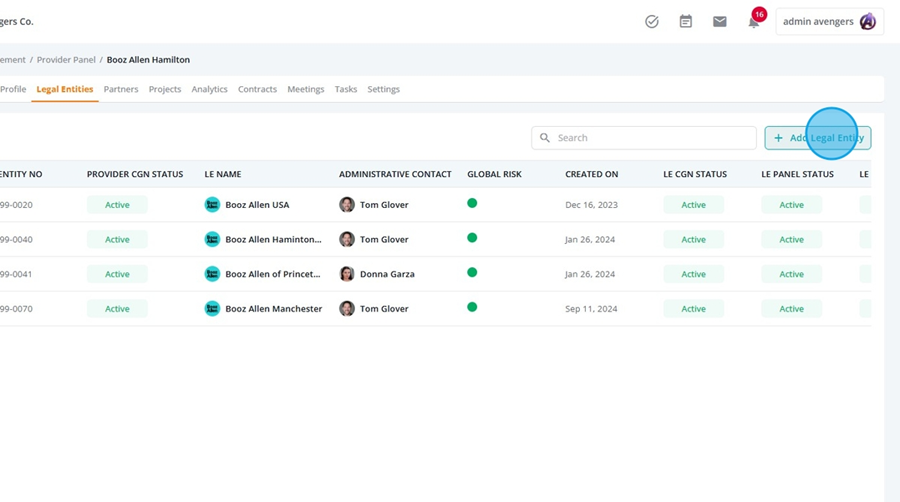The width and height of the screenshot is (900, 502).
Task: Click the Add Legal Entity button
Action: click(818, 138)
